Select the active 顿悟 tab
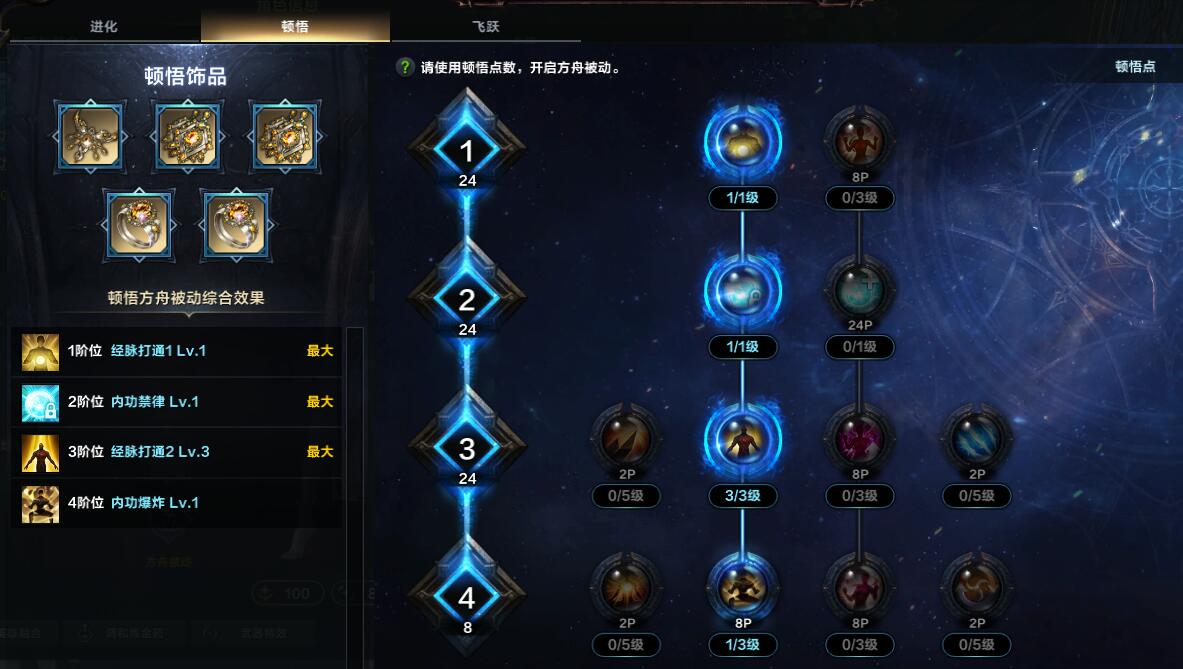This screenshot has width=1183, height=669. click(295, 26)
